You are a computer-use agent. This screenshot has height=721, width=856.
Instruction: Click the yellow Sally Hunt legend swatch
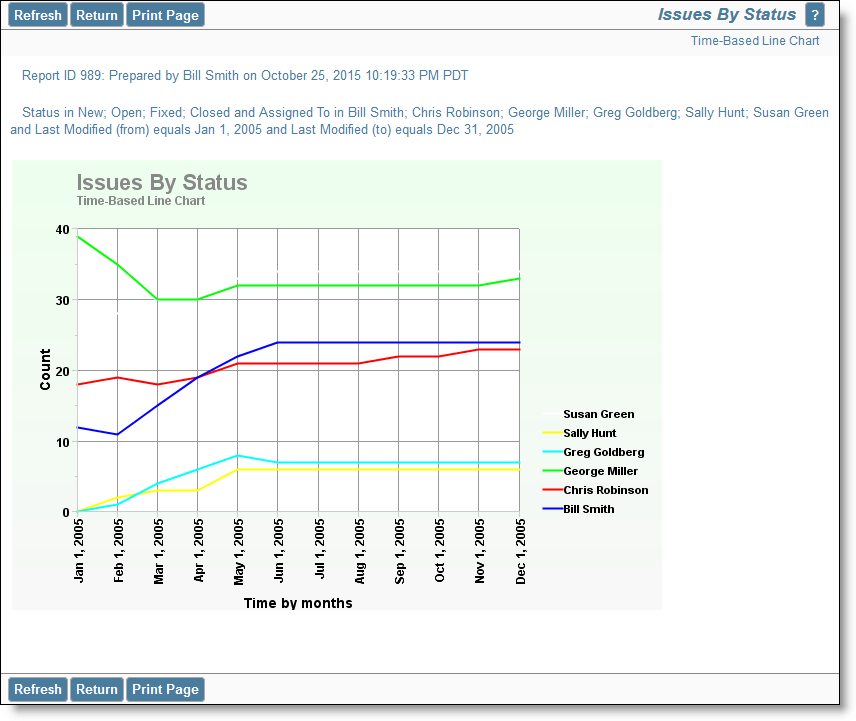[552, 433]
